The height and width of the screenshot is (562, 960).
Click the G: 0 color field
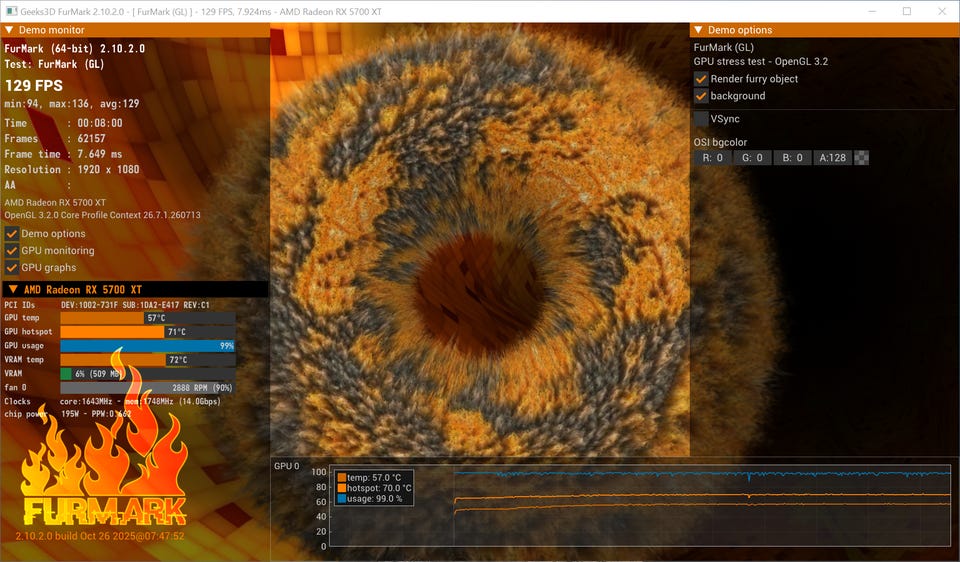point(752,158)
